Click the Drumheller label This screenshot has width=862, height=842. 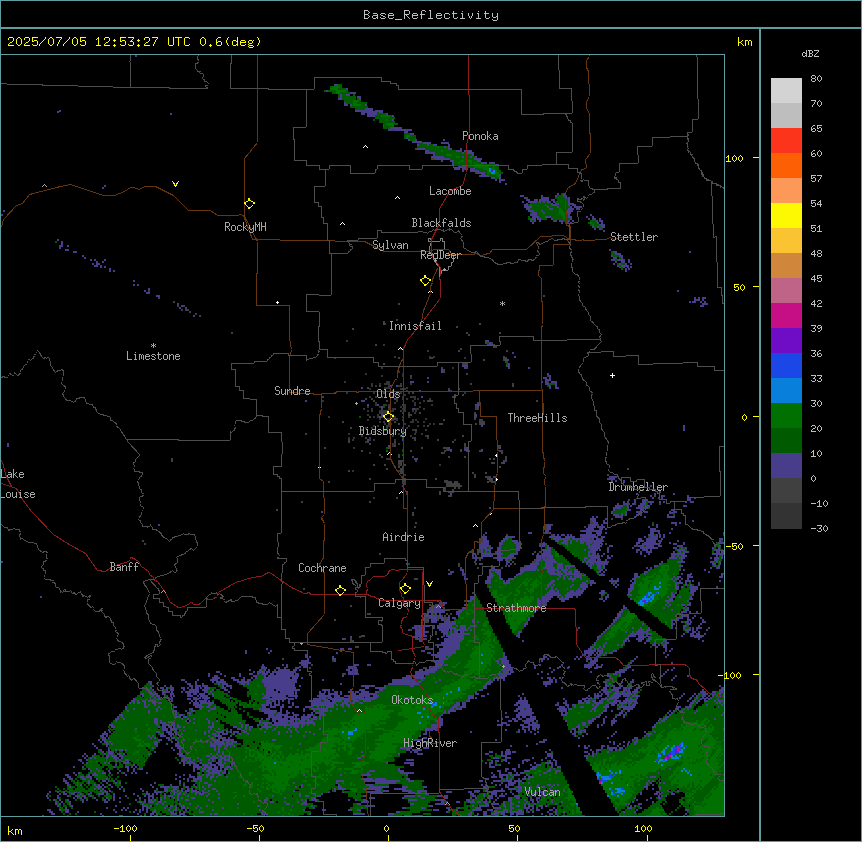click(x=638, y=487)
